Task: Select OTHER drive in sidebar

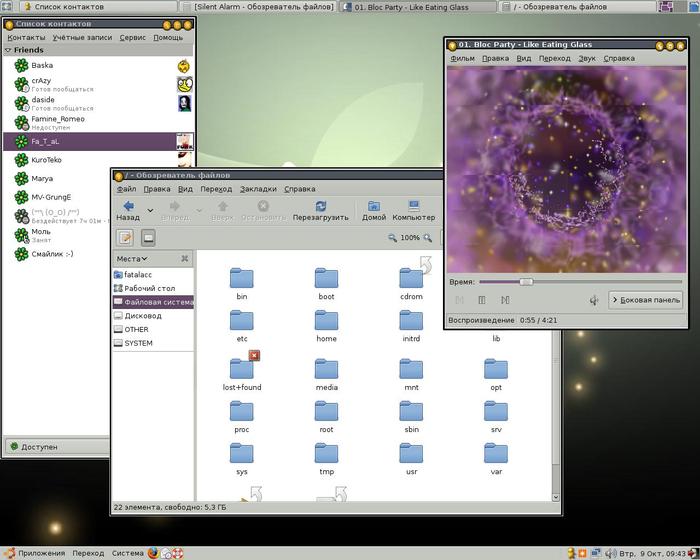Action: pyautogui.click(x=153, y=330)
